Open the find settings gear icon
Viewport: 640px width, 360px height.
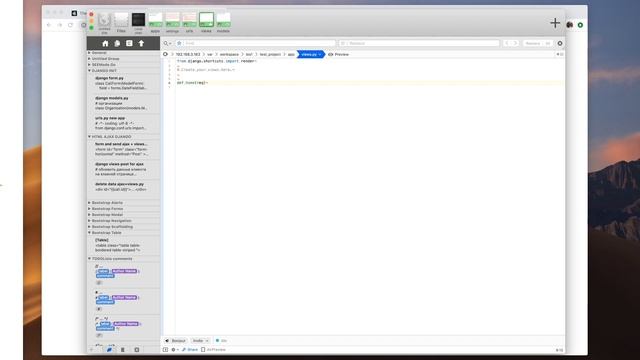coord(560,43)
